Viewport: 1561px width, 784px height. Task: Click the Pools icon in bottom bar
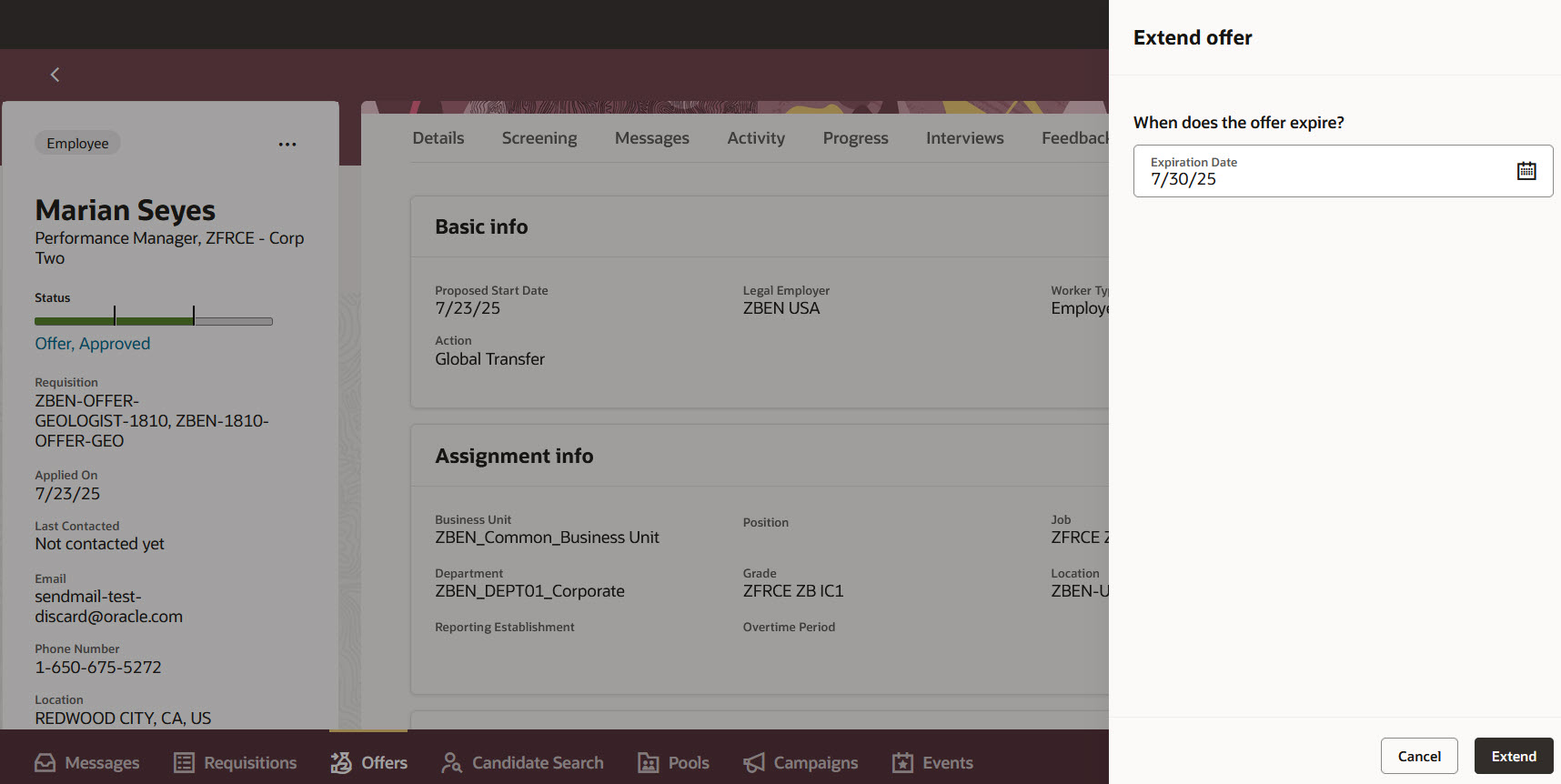[648, 763]
